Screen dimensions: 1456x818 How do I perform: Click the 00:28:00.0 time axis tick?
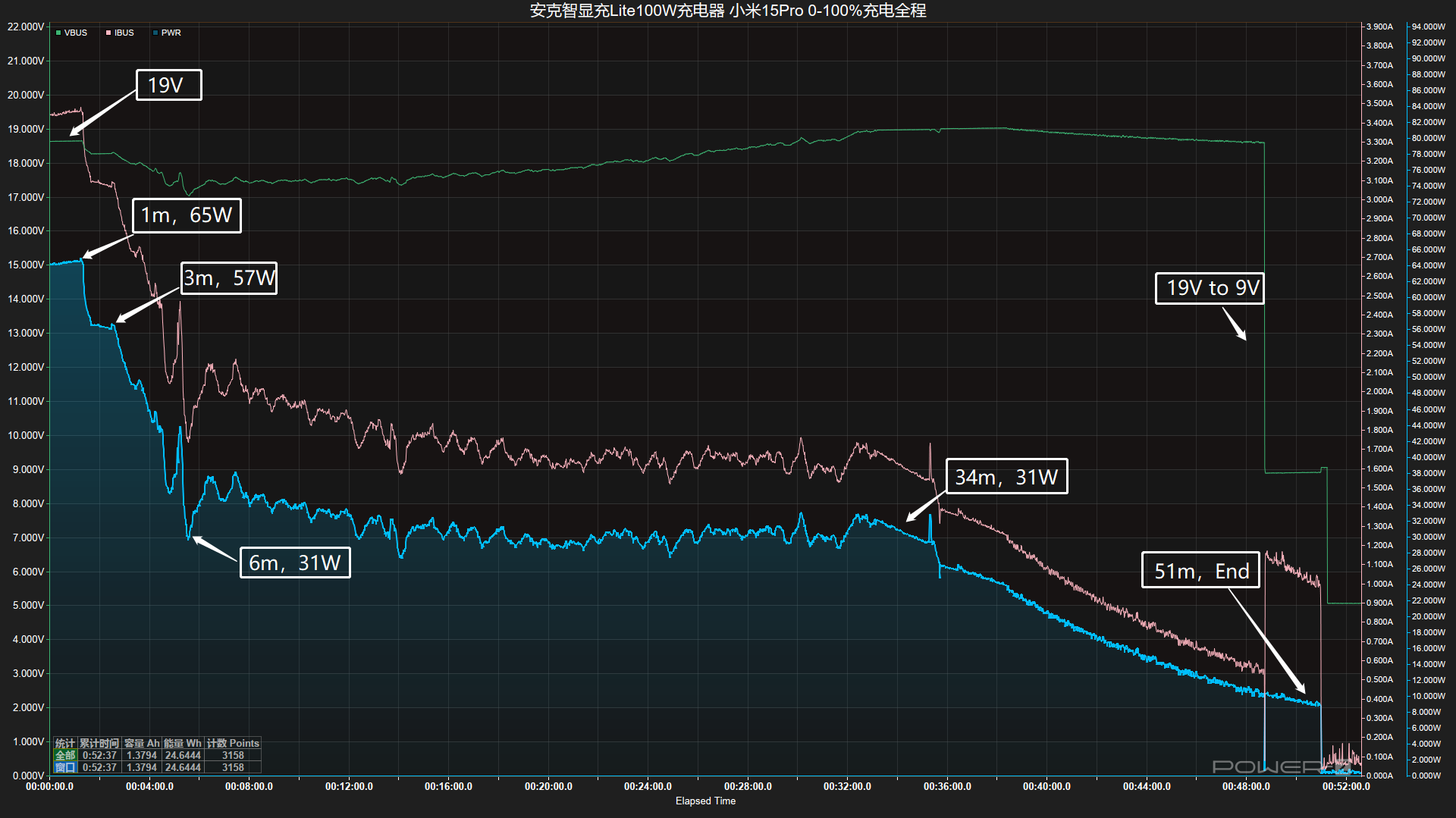pos(748,786)
